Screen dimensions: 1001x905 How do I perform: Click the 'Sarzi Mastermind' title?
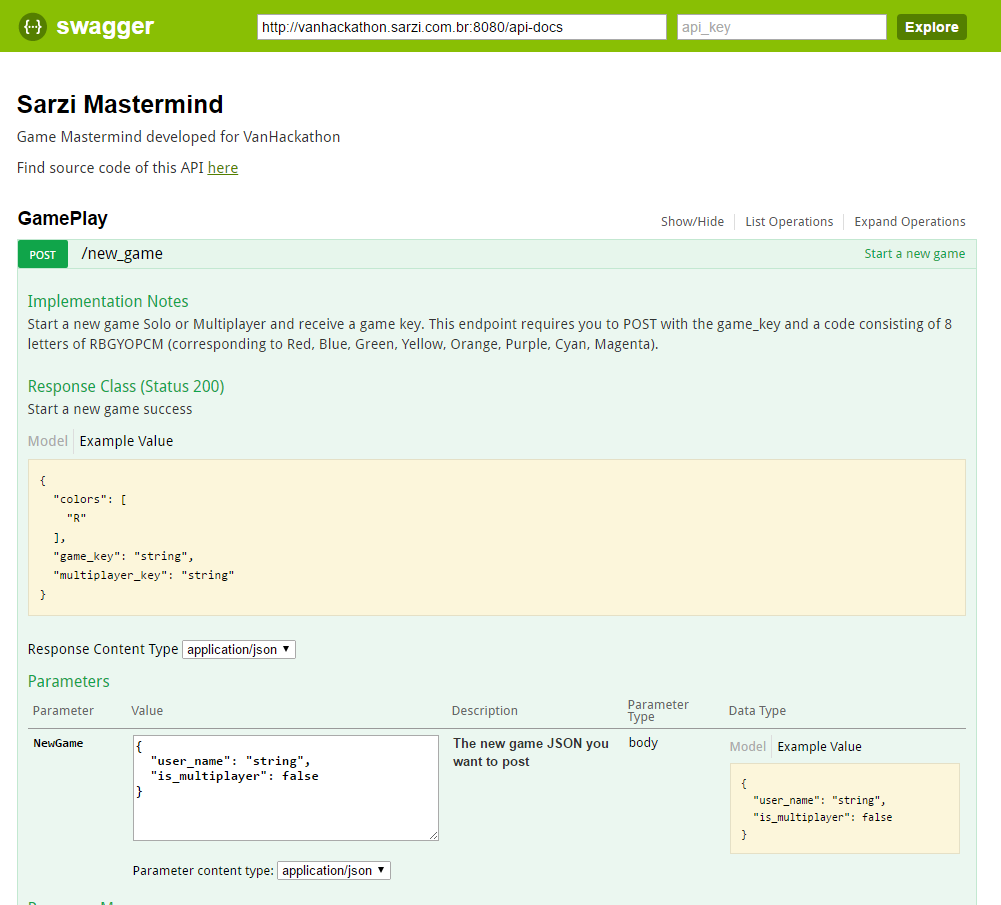[120, 105]
